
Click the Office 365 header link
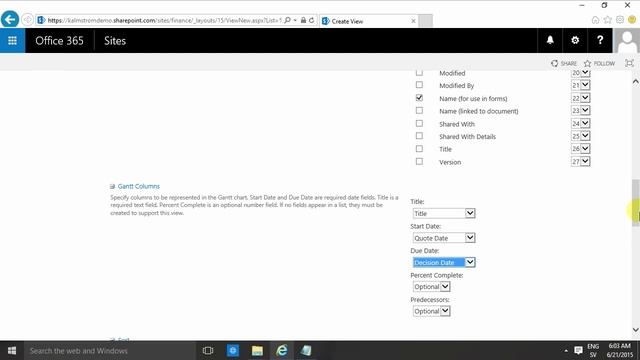(x=59, y=40)
